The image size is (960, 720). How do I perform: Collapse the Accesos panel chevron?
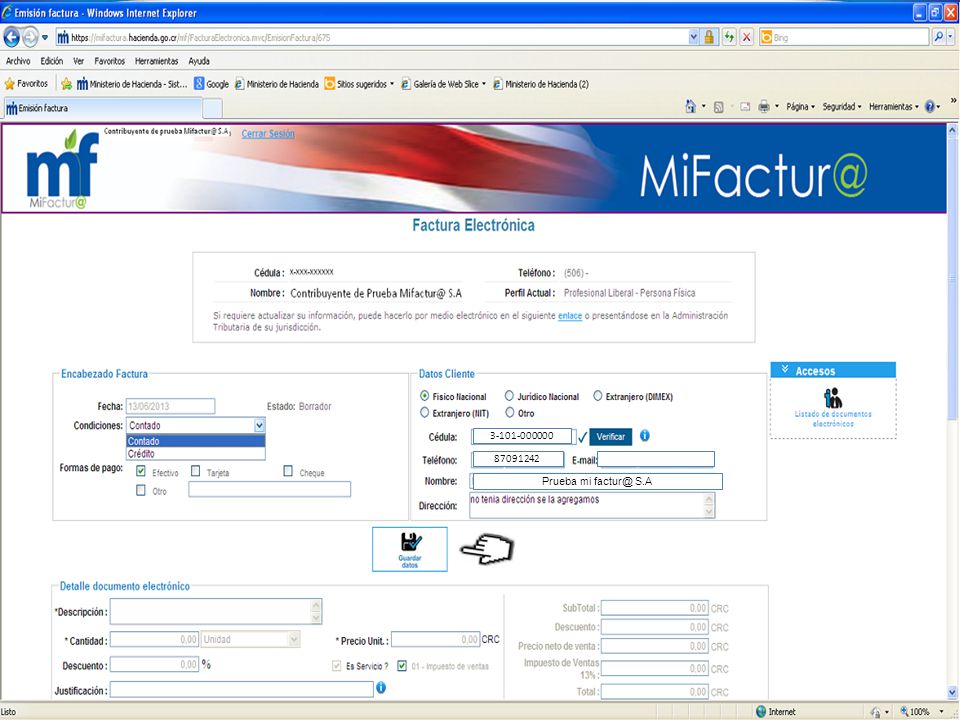coord(785,370)
